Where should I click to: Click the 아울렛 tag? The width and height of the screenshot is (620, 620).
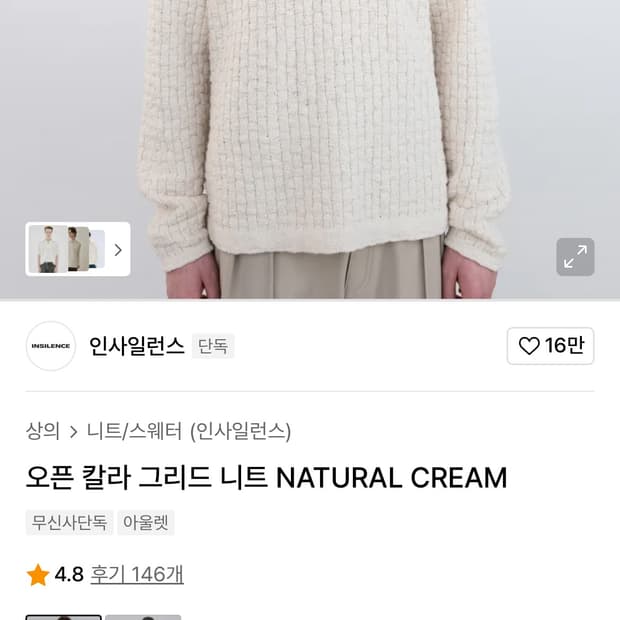click(x=146, y=523)
